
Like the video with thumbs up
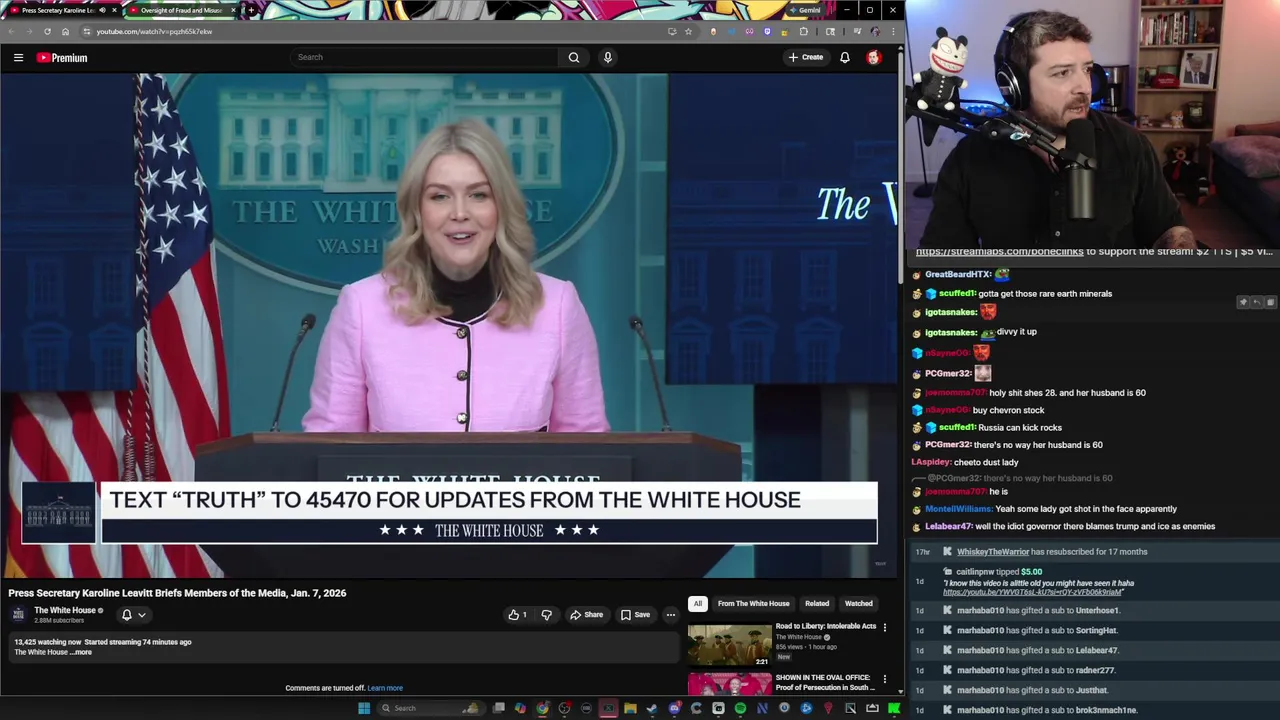(x=517, y=615)
